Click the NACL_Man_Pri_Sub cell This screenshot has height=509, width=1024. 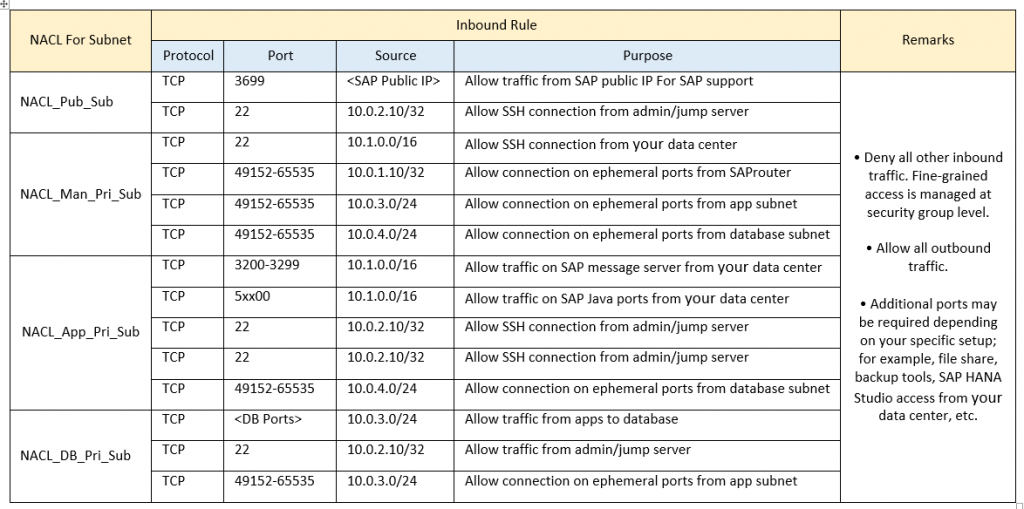pos(80,195)
